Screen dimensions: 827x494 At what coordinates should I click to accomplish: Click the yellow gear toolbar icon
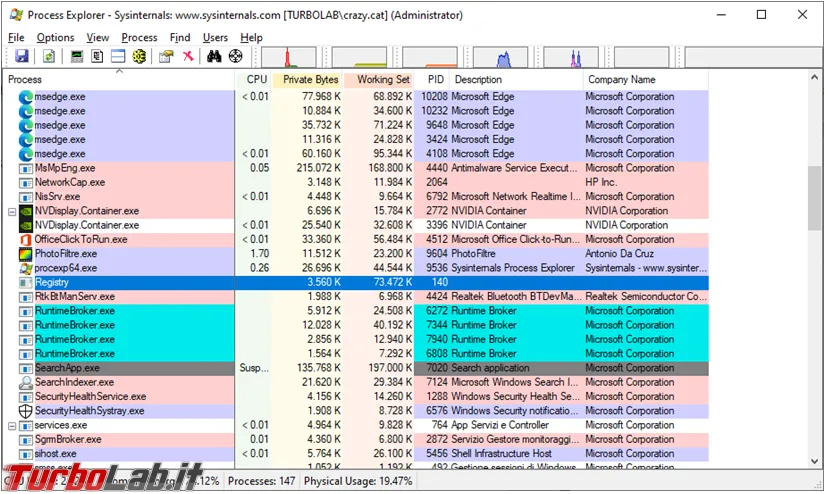(139, 56)
